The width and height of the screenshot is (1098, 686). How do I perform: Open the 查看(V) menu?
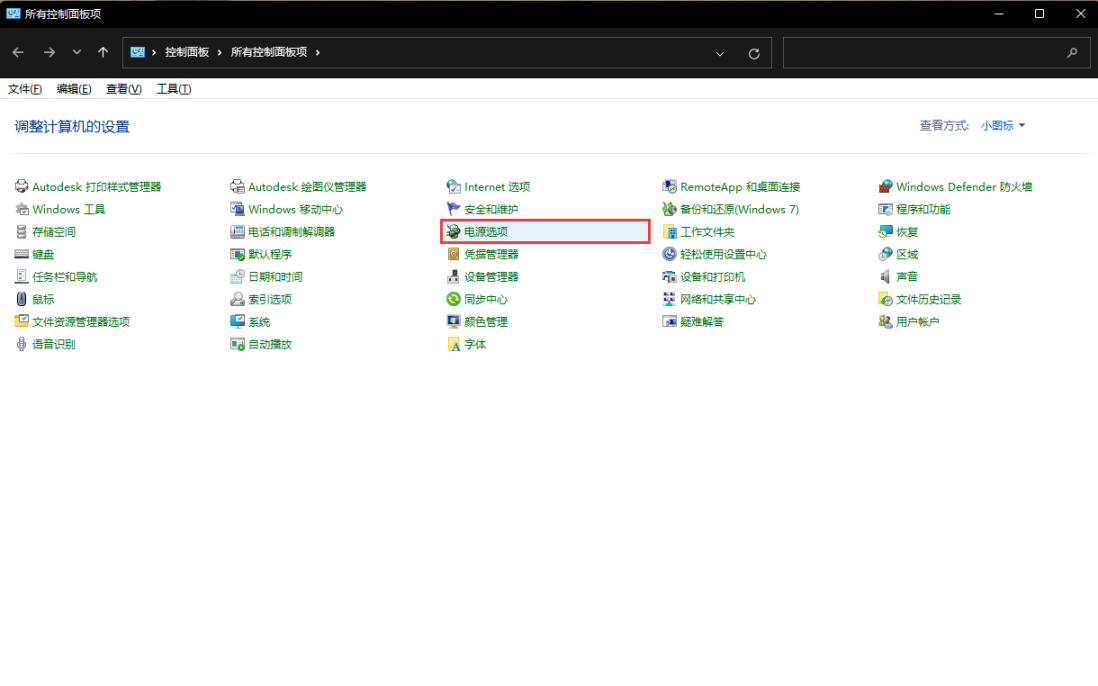coord(123,89)
